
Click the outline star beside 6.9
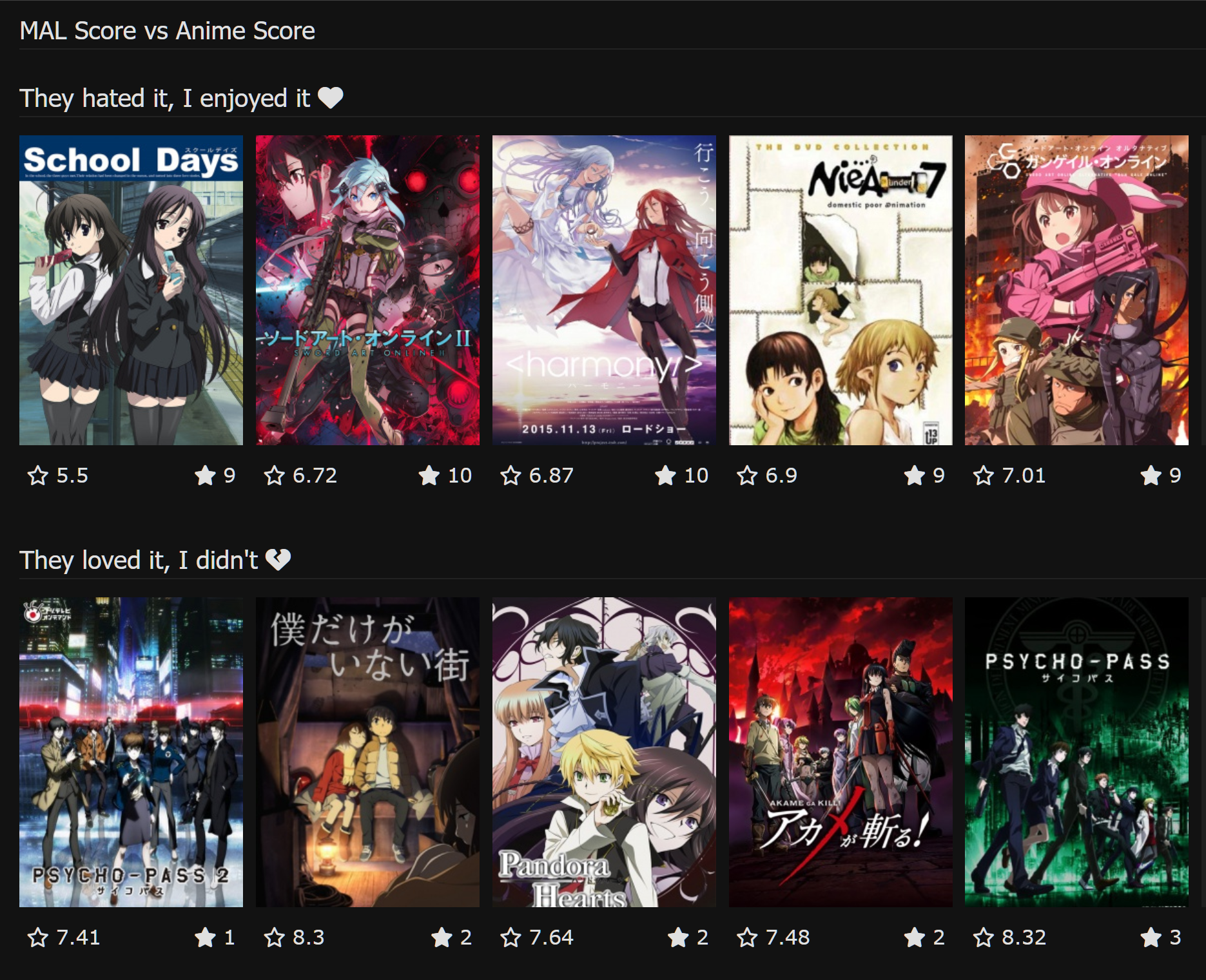(748, 476)
